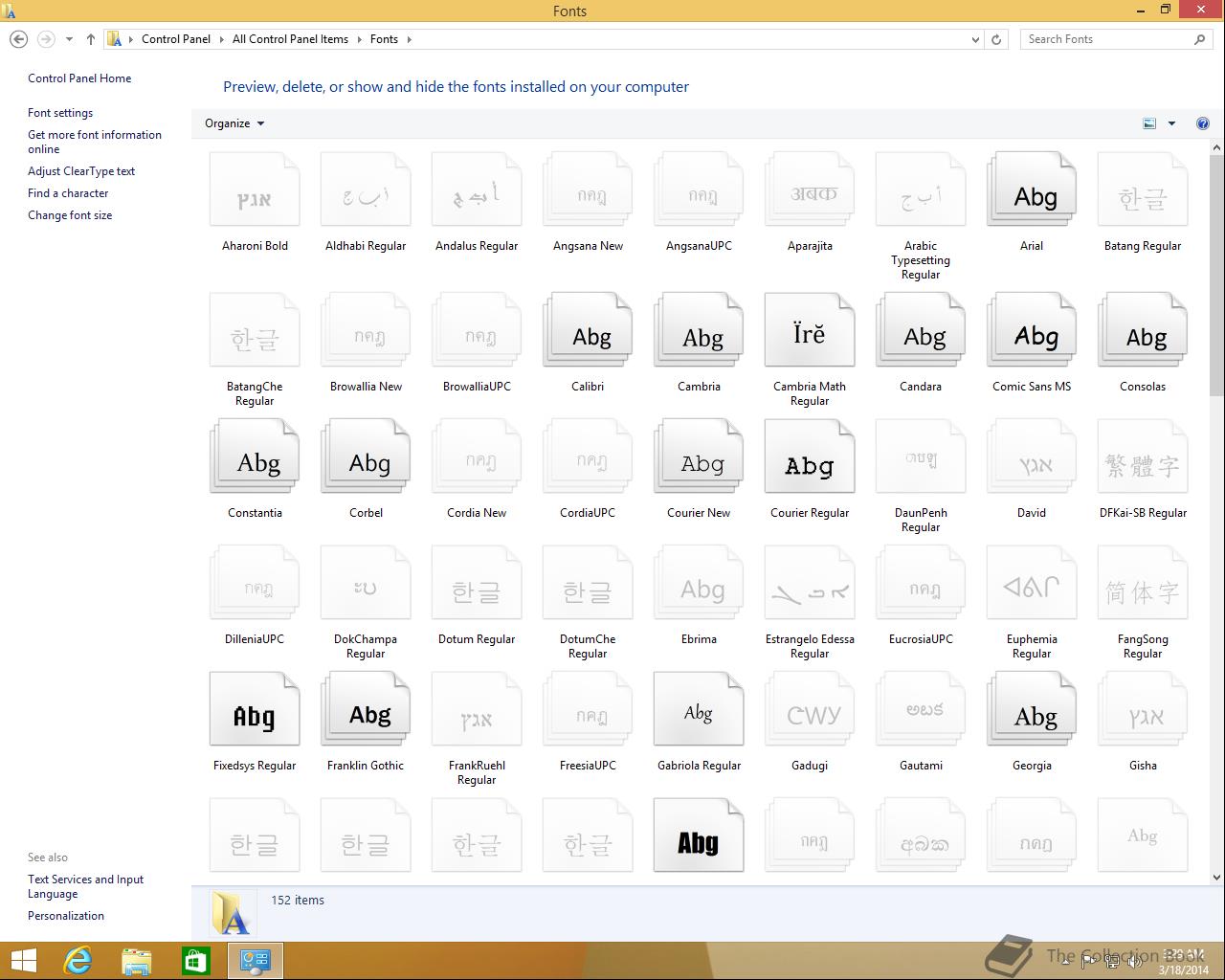Viewport: 1225px width, 980px height.
Task: Select the Constantia font icon
Action: click(255, 457)
